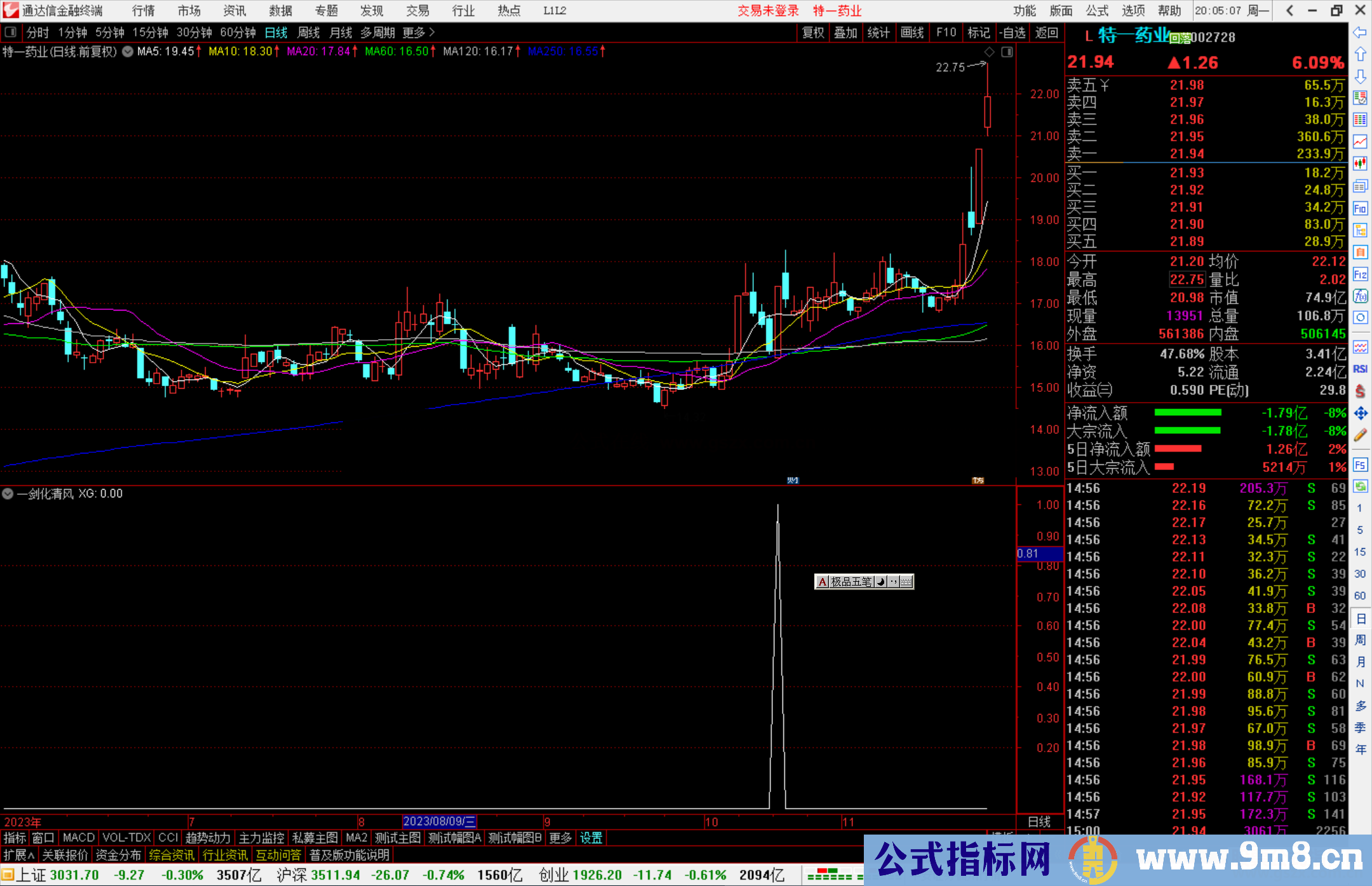The image size is (1372, 886).
Task: Click the RSI indicator sidebar icon
Action: pos(1360,369)
